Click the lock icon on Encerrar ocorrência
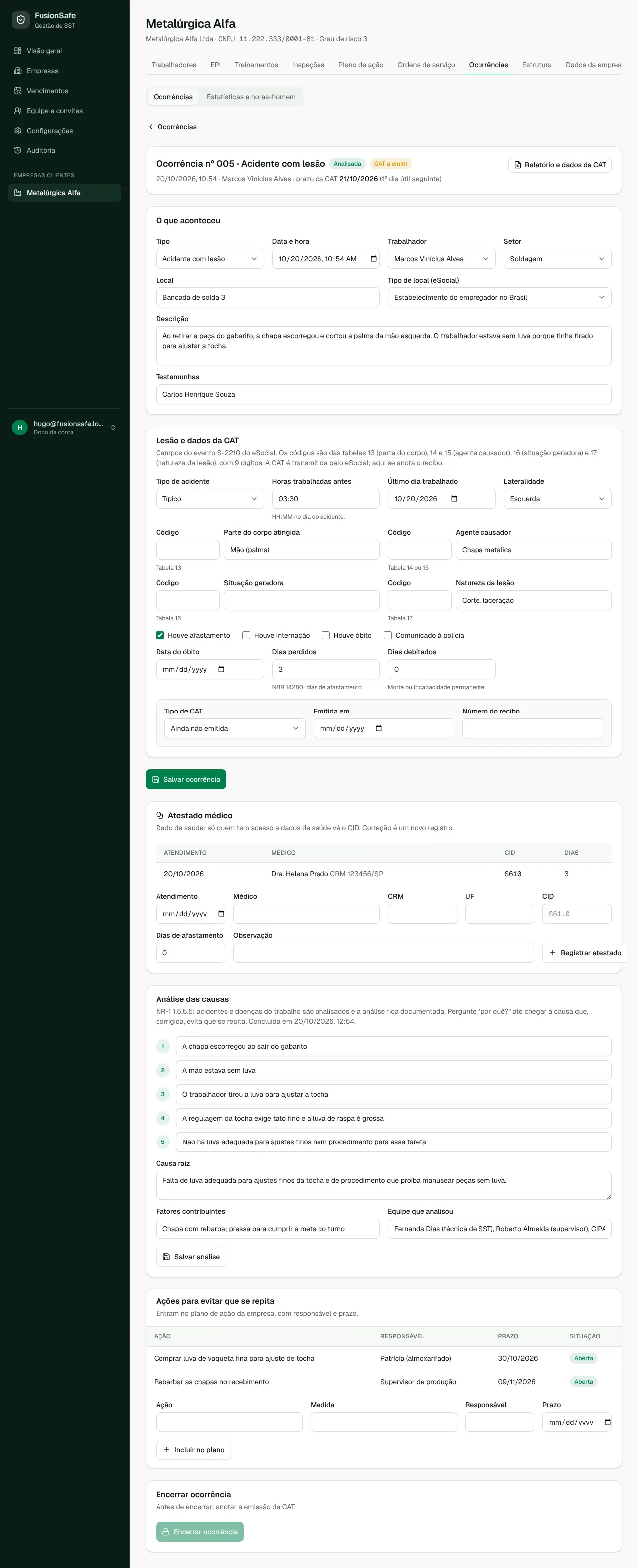The image size is (638, 1568). [x=166, y=1532]
